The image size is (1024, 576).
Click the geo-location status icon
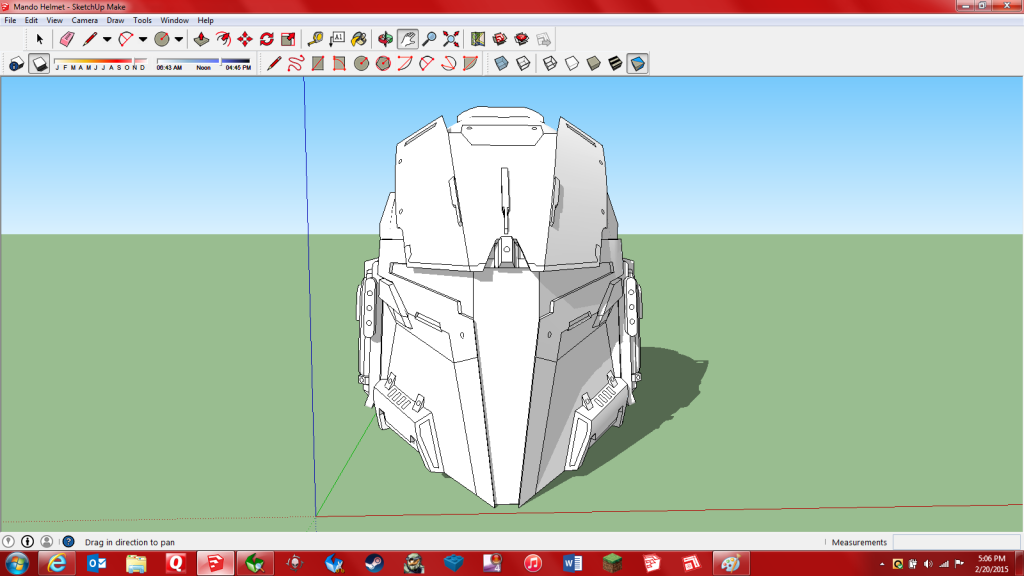(x=8, y=541)
